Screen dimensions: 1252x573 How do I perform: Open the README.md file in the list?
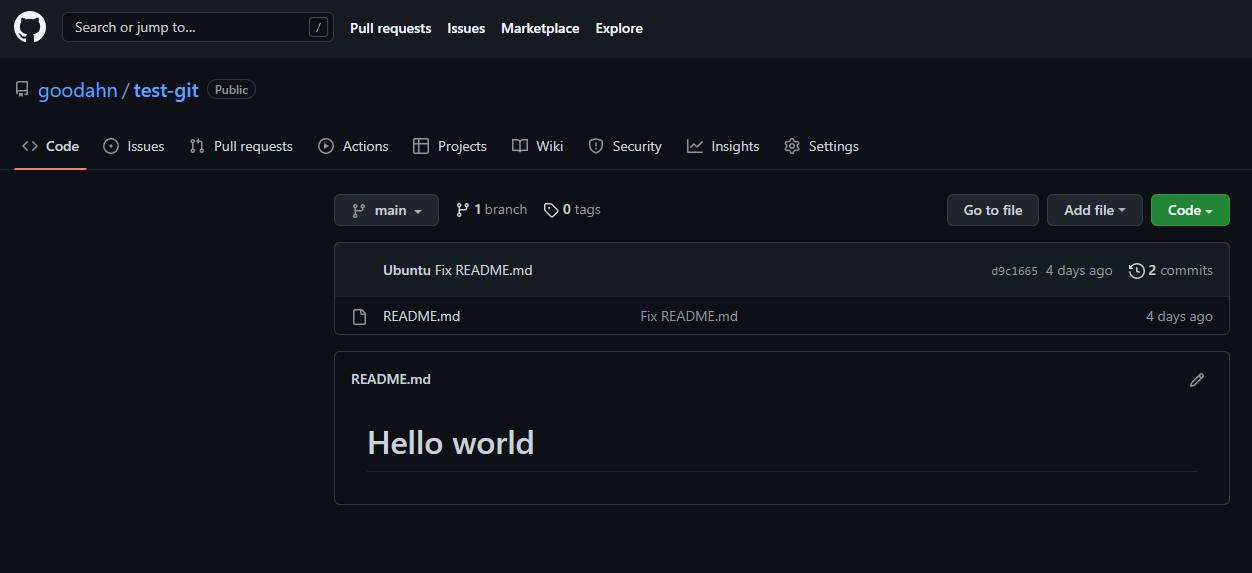(x=422, y=316)
